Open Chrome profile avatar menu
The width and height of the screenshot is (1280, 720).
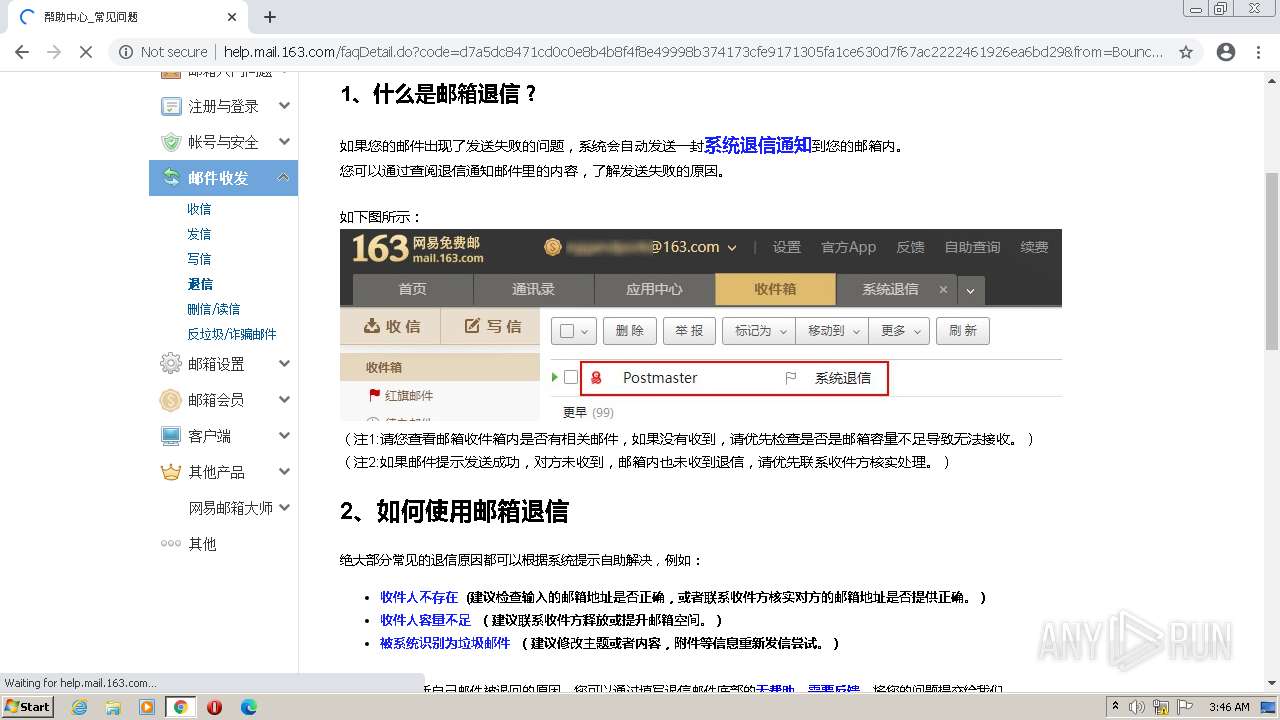pos(1226,52)
